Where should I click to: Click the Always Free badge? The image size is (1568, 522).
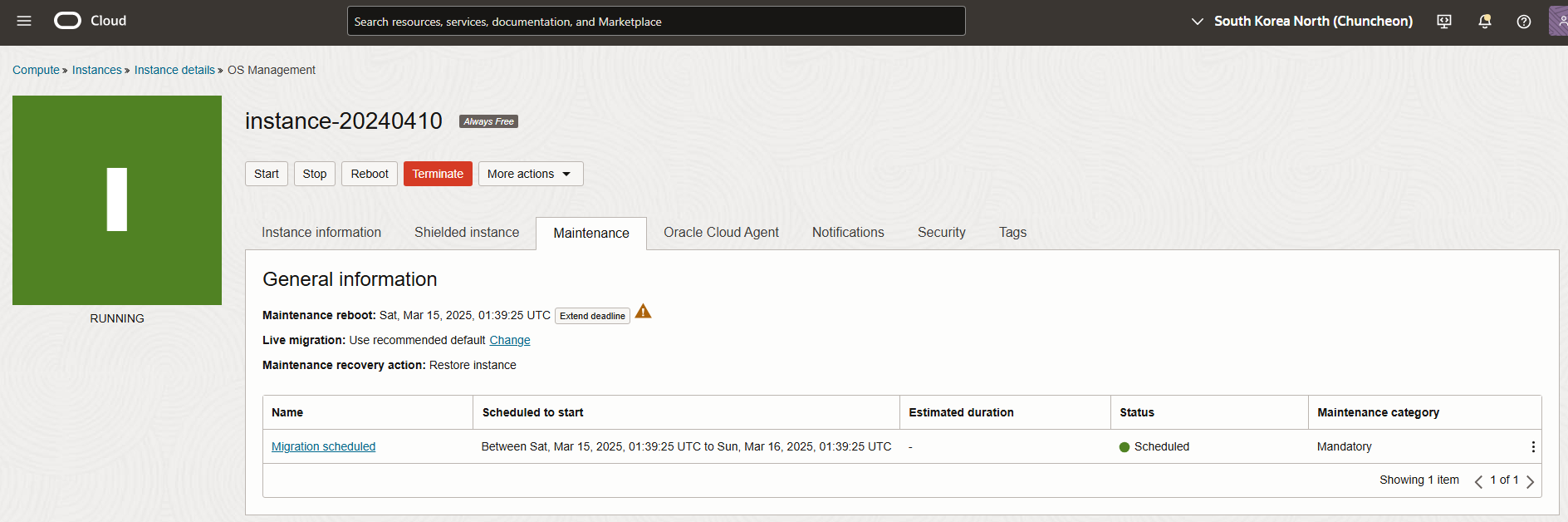[488, 121]
